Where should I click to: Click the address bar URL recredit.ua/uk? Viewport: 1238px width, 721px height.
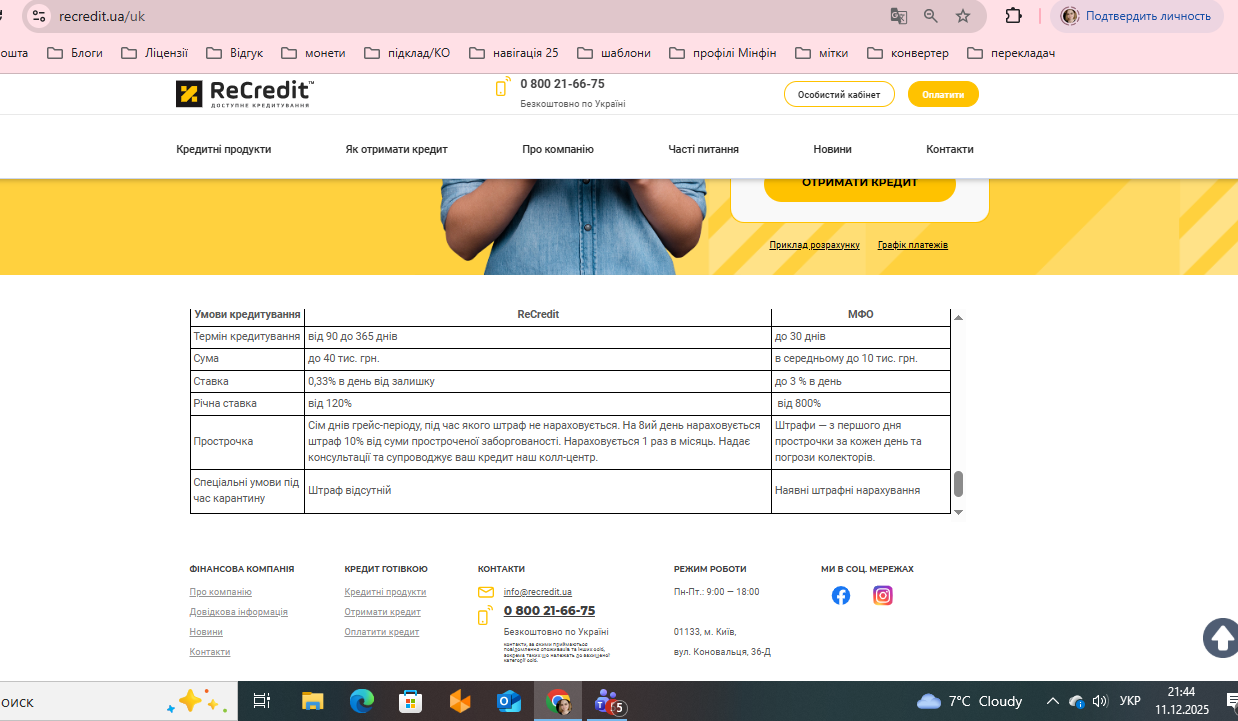click(x=103, y=16)
